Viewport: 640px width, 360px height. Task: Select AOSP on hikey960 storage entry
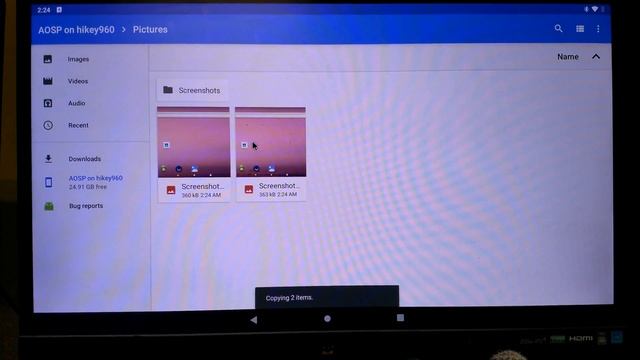pyautogui.click(x=91, y=182)
